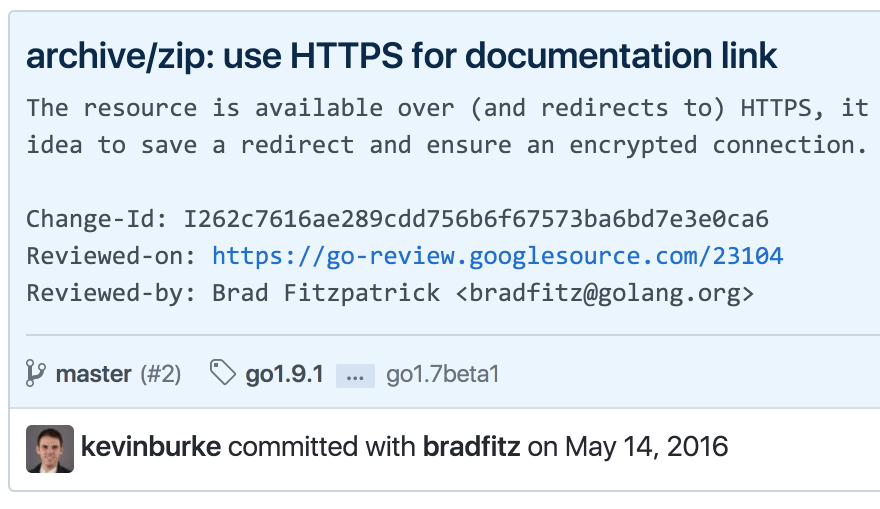This screenshot has height=509, width=880.
Task: Expand the hidden tags ellipsis button
Action: (x=355, y=375)
